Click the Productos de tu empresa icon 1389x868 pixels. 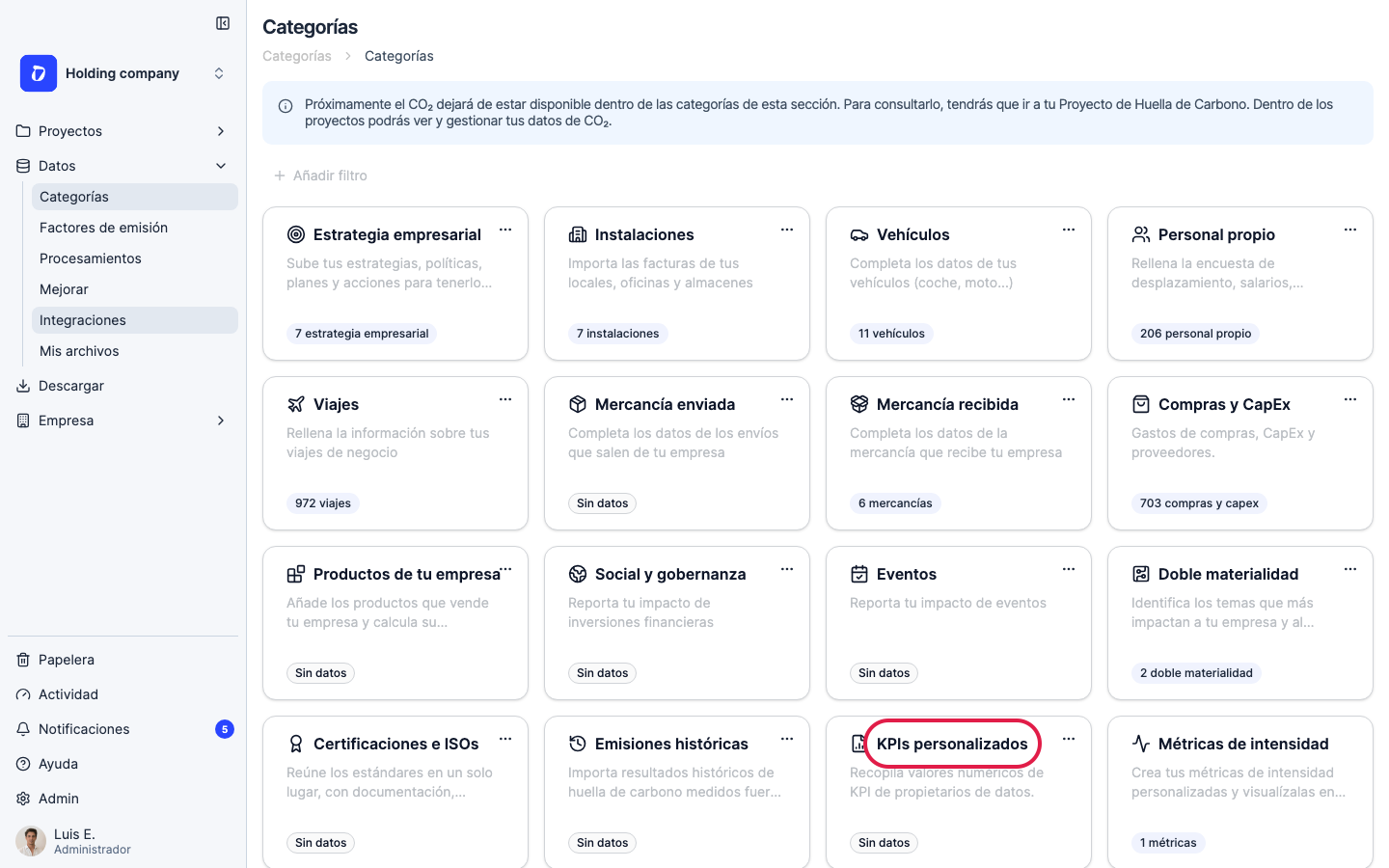[x=296, y=574]
